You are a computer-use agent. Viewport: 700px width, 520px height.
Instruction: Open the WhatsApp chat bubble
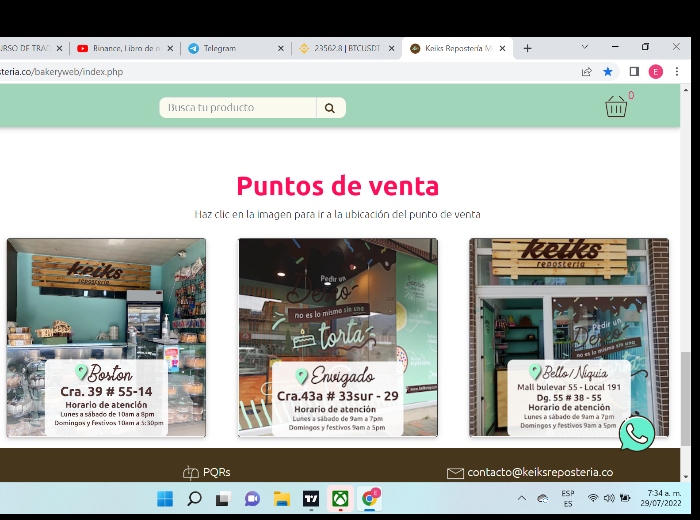click(x=637, y=433)
